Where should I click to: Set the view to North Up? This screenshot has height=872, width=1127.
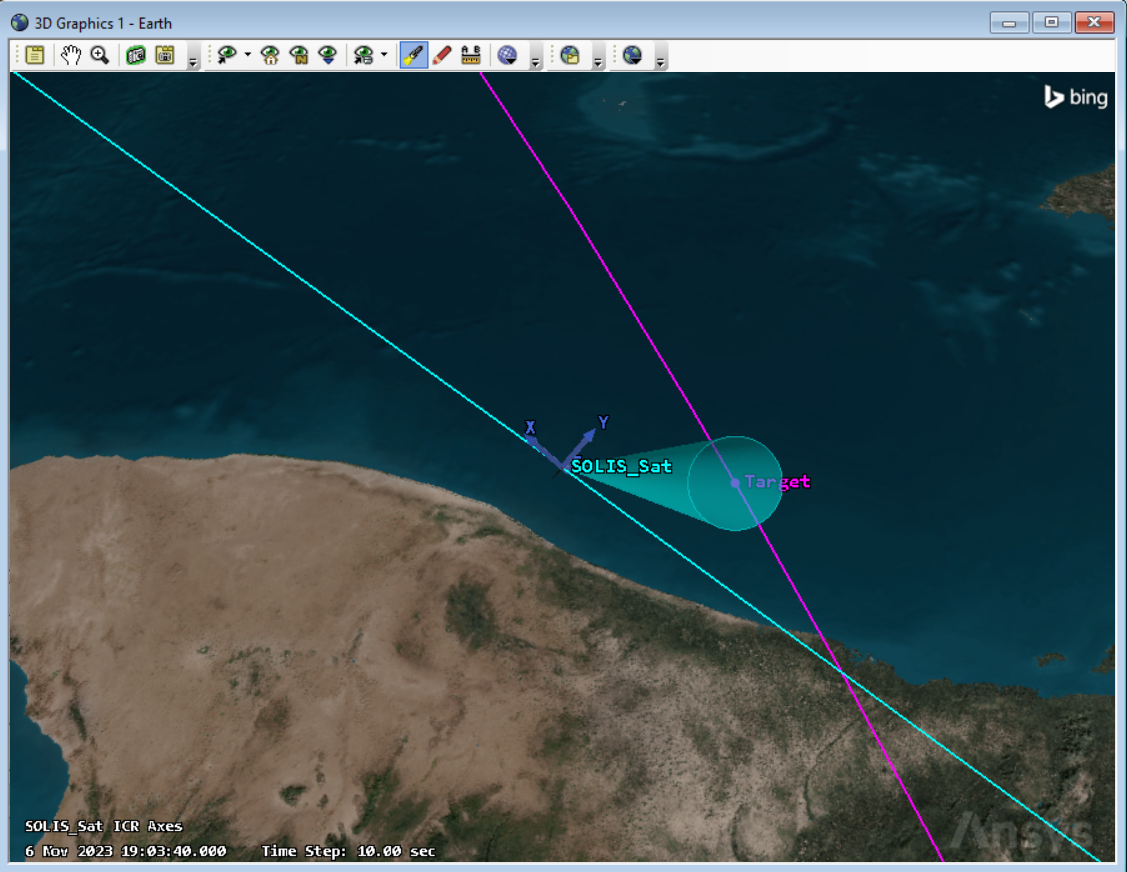click(x=296, y=55)
